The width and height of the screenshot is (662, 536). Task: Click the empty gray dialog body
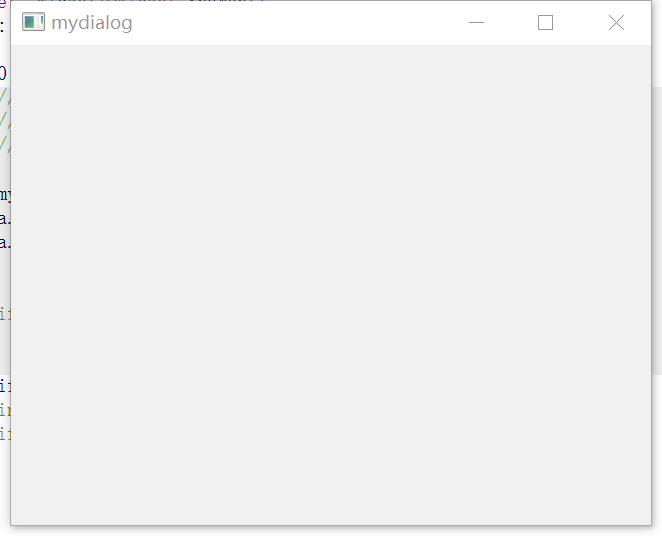[x=331, y=284]
